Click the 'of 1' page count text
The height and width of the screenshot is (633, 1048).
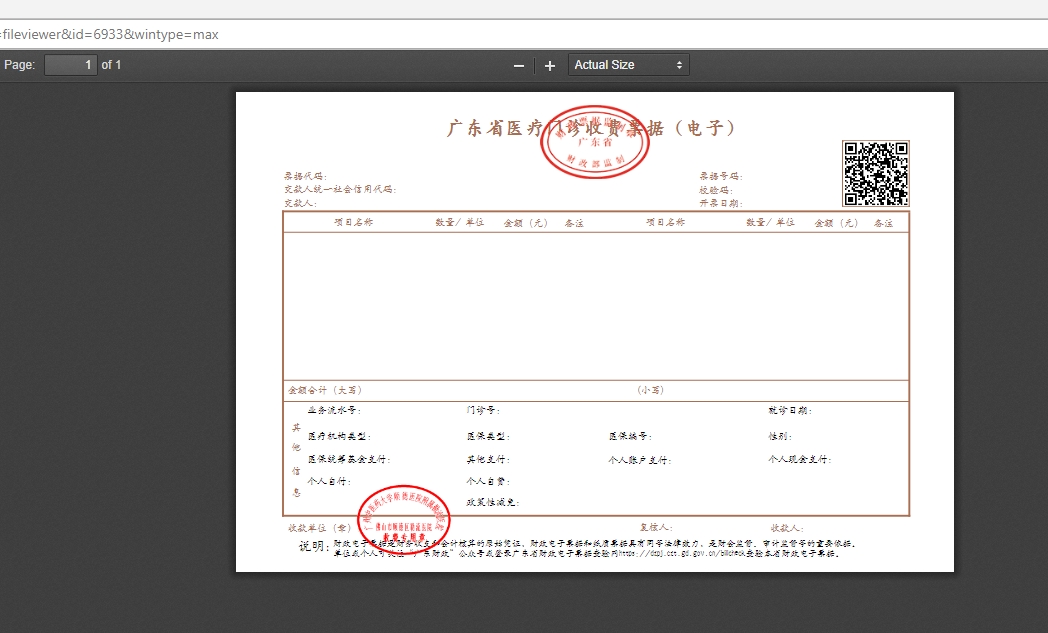(x=111, y=65)
